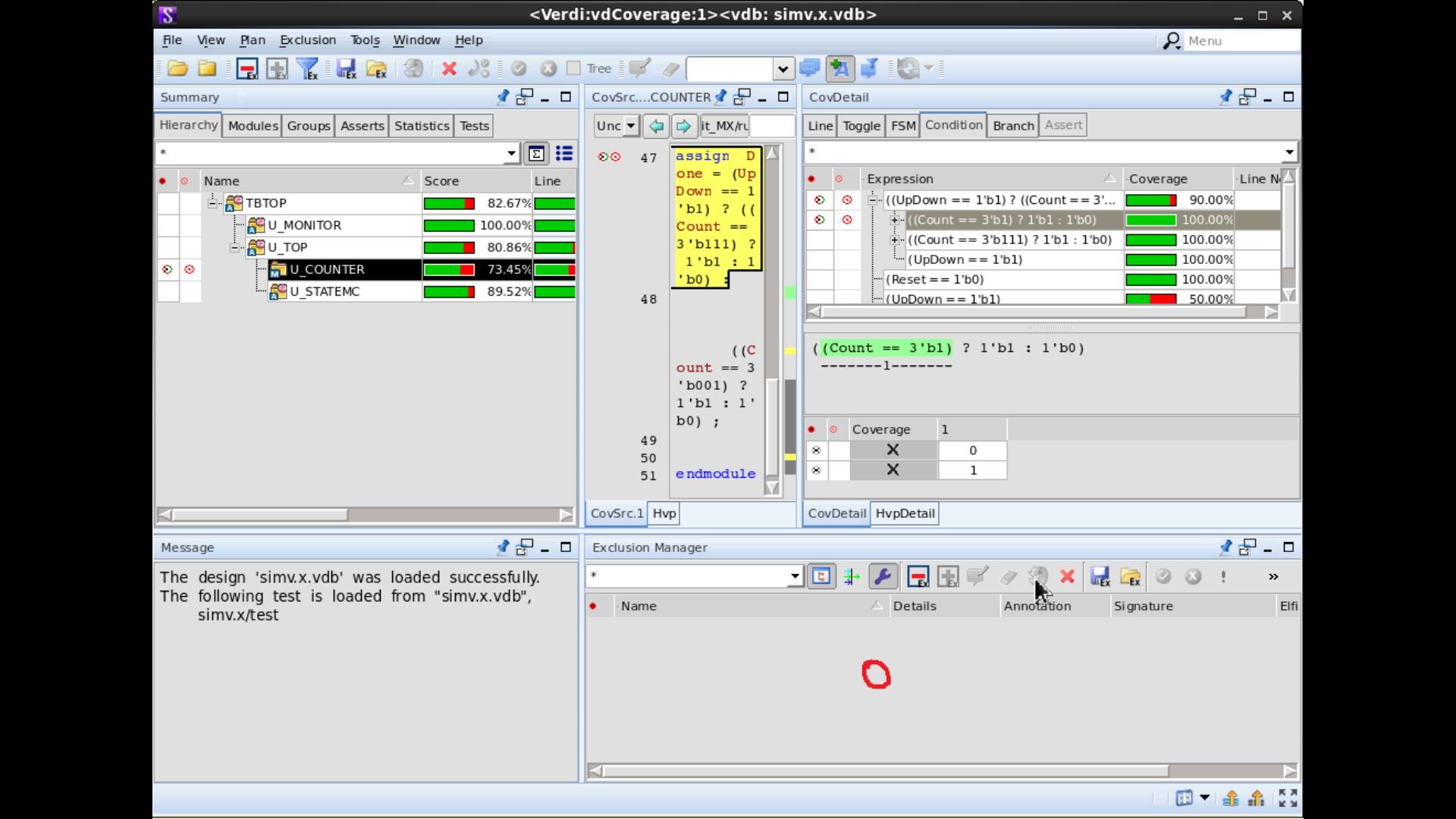The width and height of the screenshot is (1456, 819).
Task: Click the blue up-arrow icon in status bar
Action: tap(1230, 798)
